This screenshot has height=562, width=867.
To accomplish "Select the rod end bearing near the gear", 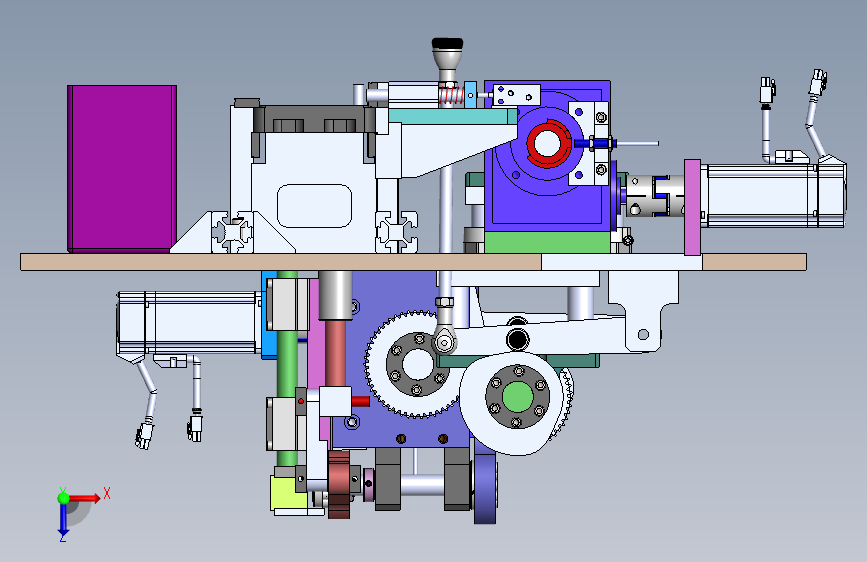I will coord(445,342).
